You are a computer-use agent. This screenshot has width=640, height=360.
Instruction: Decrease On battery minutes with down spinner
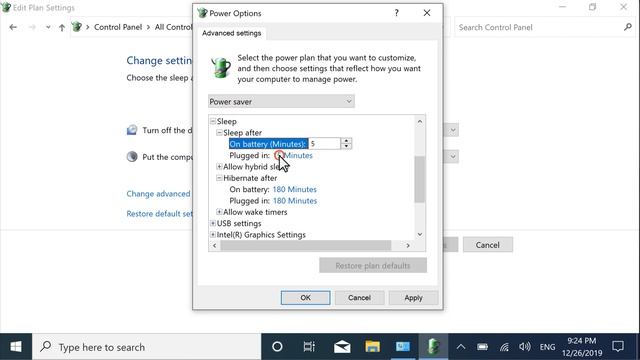click(346, 147)
